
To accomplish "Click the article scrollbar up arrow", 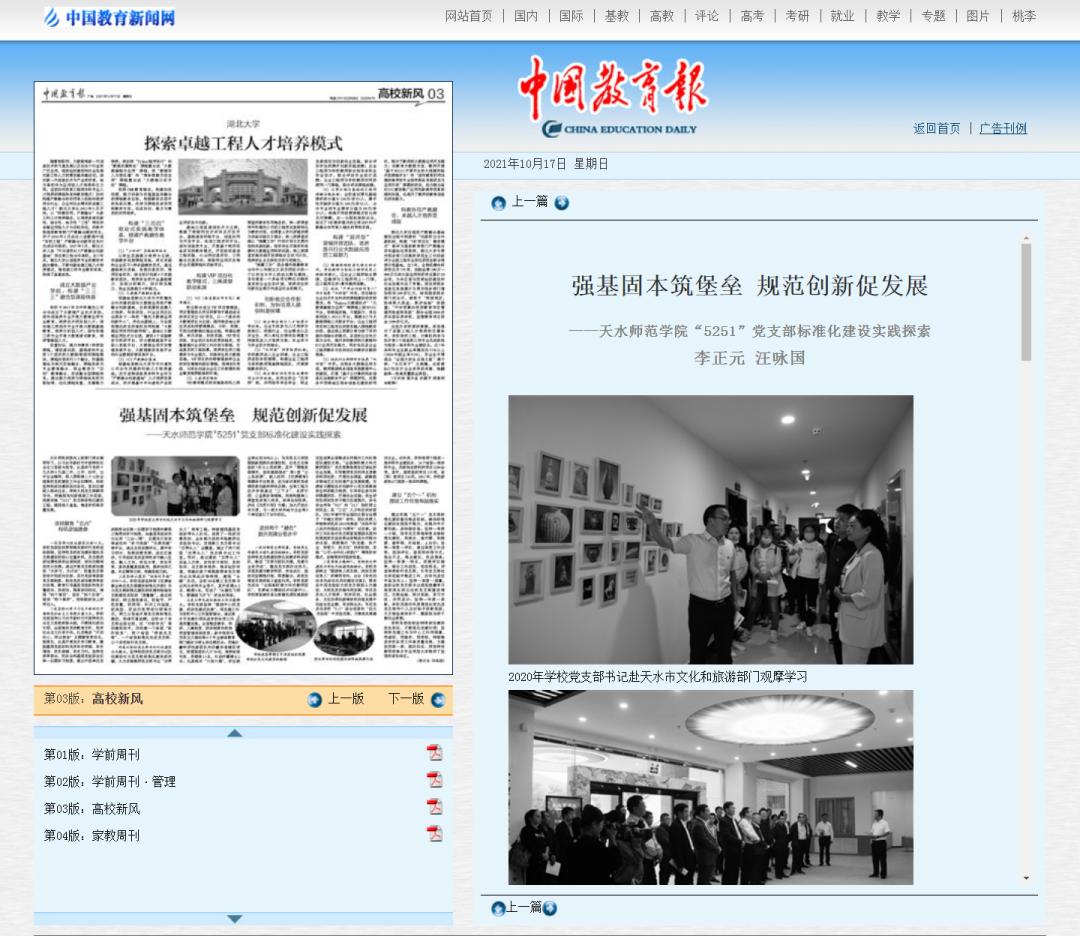I will (x=1026, y=238).
